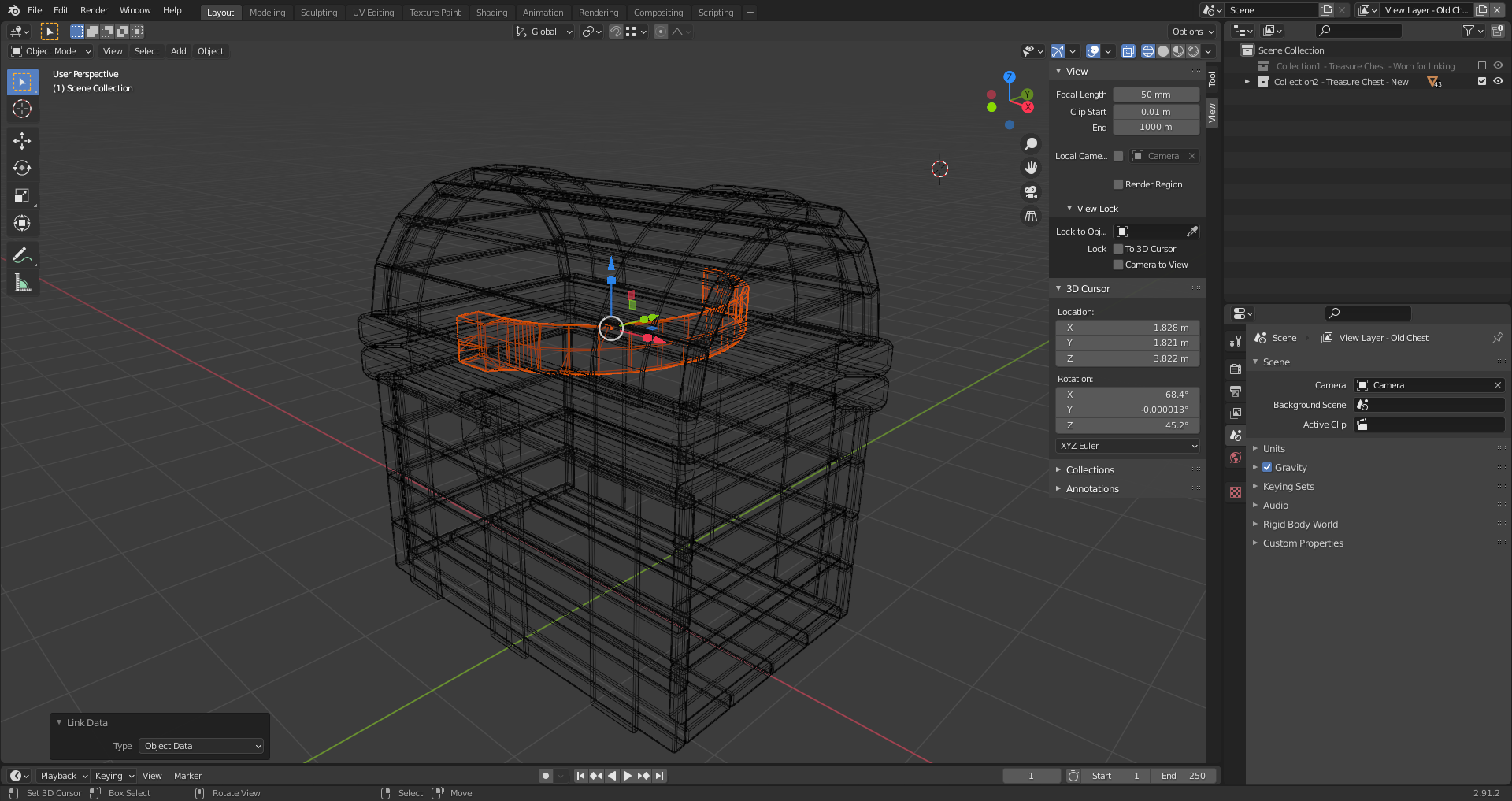Screen dimensions: 1512x801
Task: Activate the Scale tool
Action: tap(22, 196)
